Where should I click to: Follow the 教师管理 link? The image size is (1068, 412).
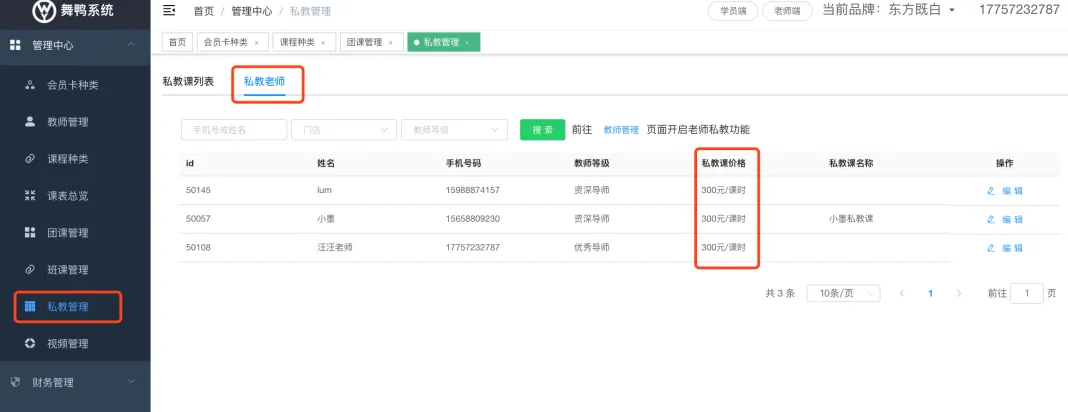point(620,130)
